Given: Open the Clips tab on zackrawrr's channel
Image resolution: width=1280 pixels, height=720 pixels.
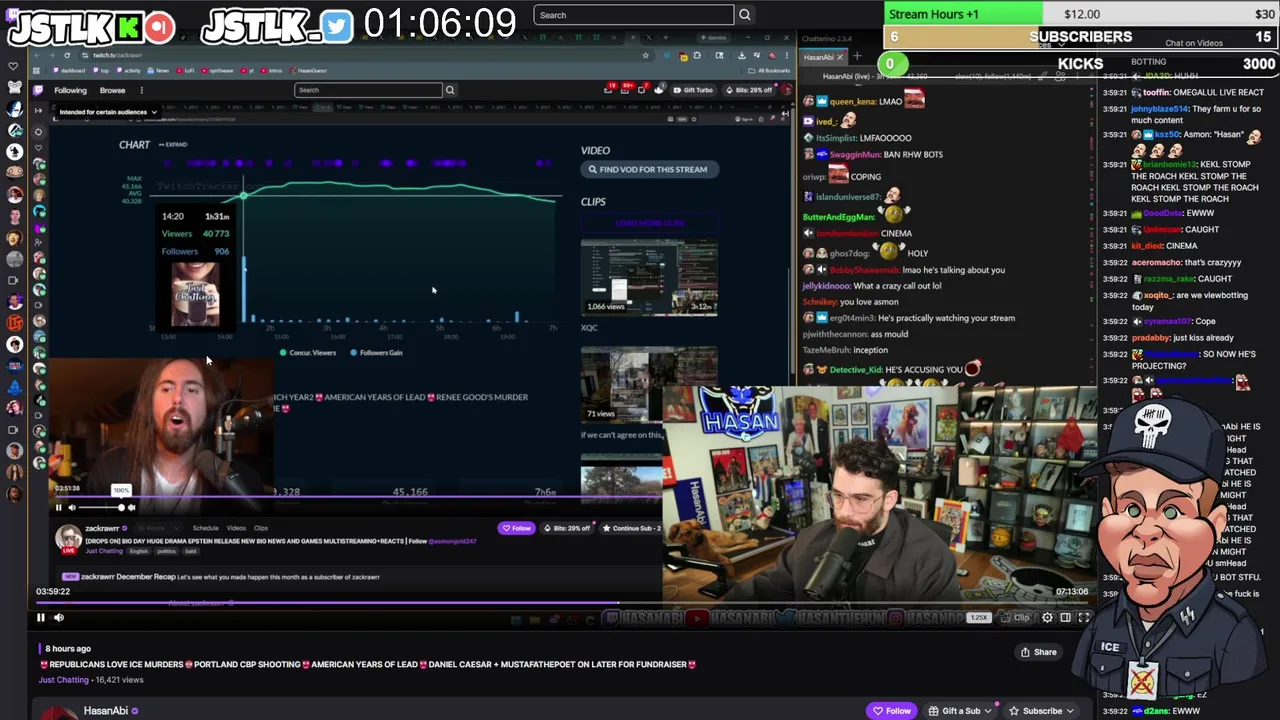Looking at the screenshot, I should click(x=261, y=528).
